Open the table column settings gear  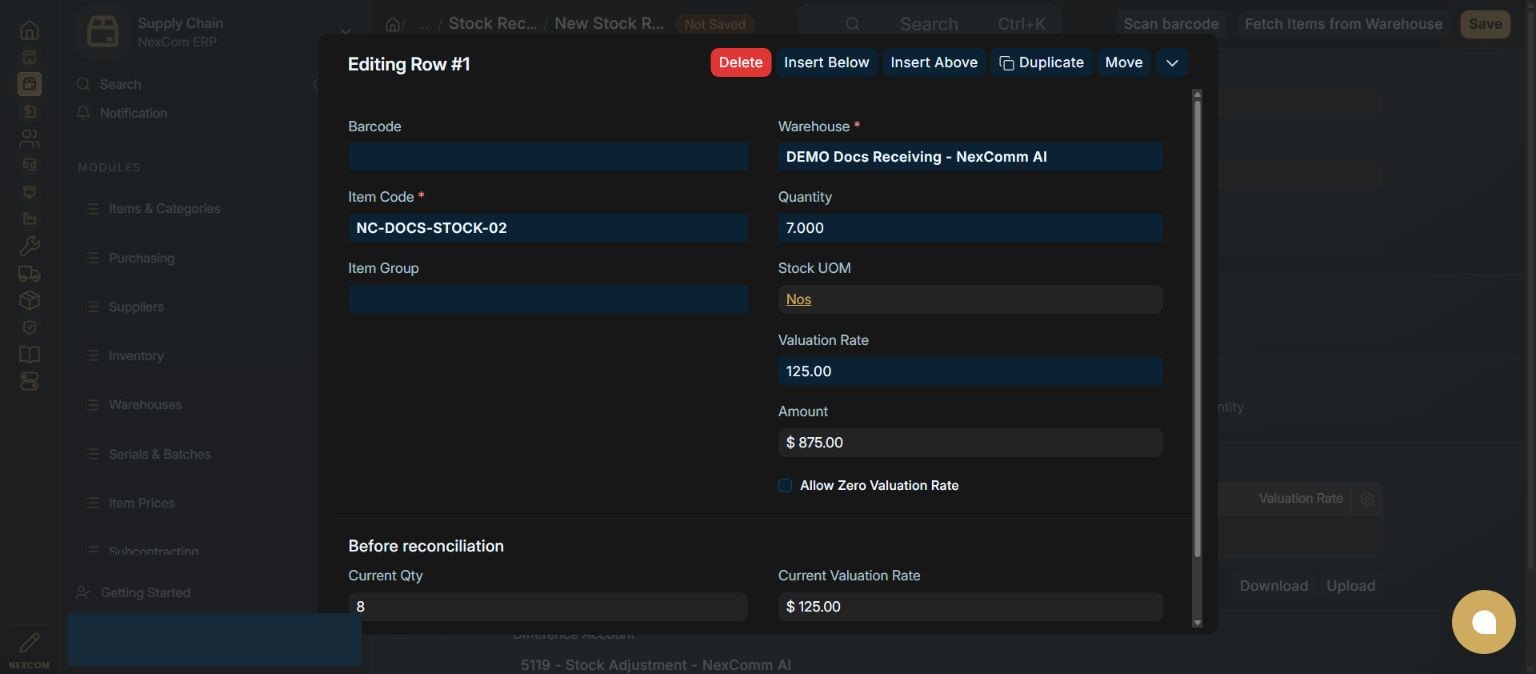pos(1367,498)
